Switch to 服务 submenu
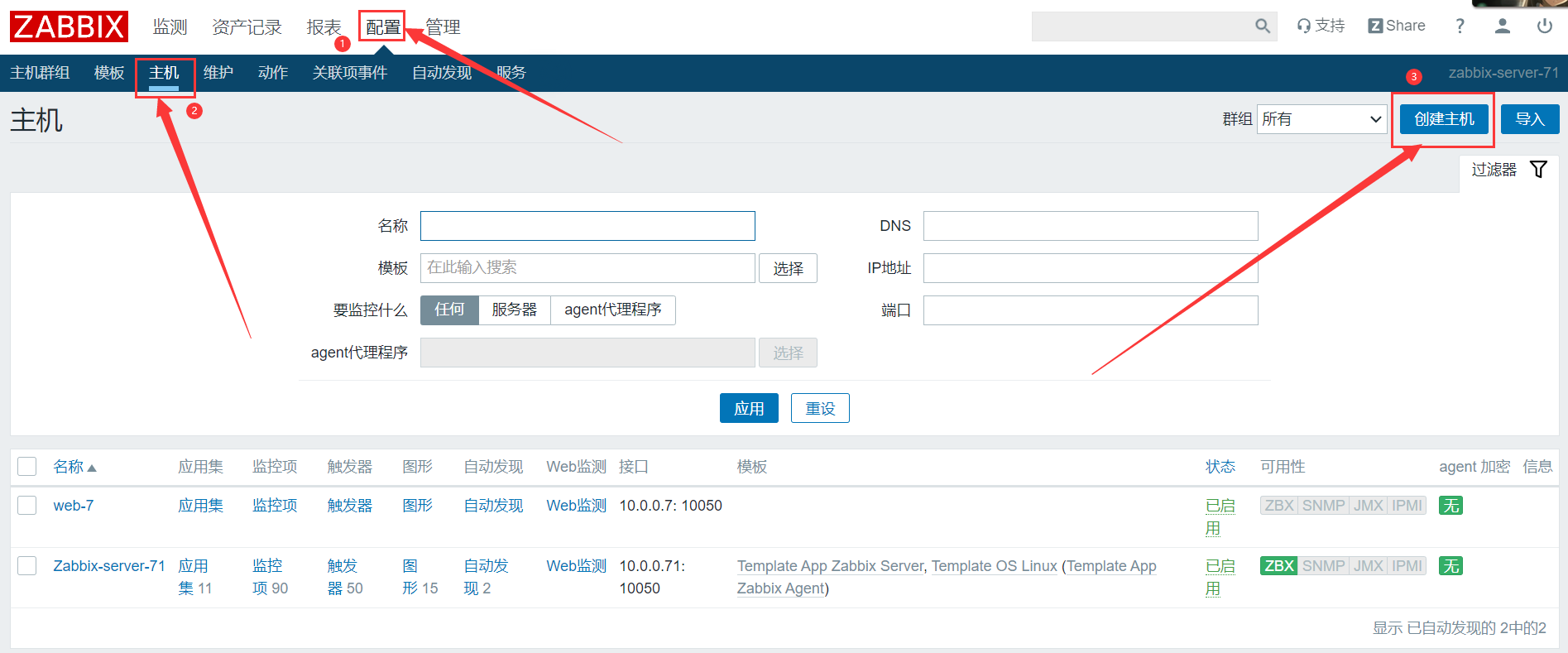The height and width of the screenshot is (653, 1568). [511, 73]
